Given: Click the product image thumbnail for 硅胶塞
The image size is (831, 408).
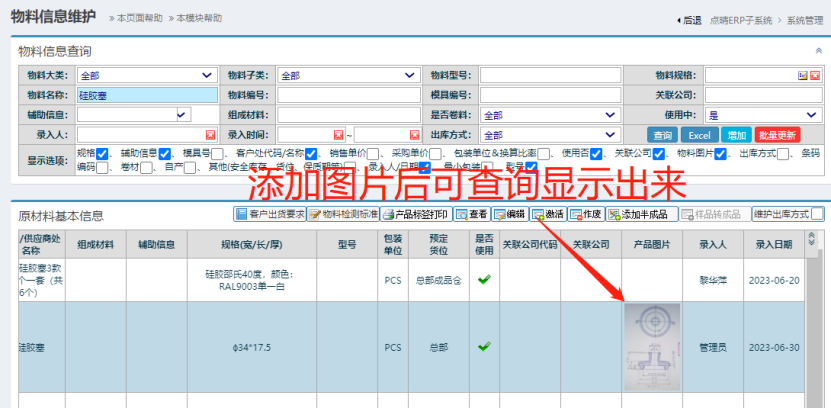Looking at the screenshot, I should (651, 346).
